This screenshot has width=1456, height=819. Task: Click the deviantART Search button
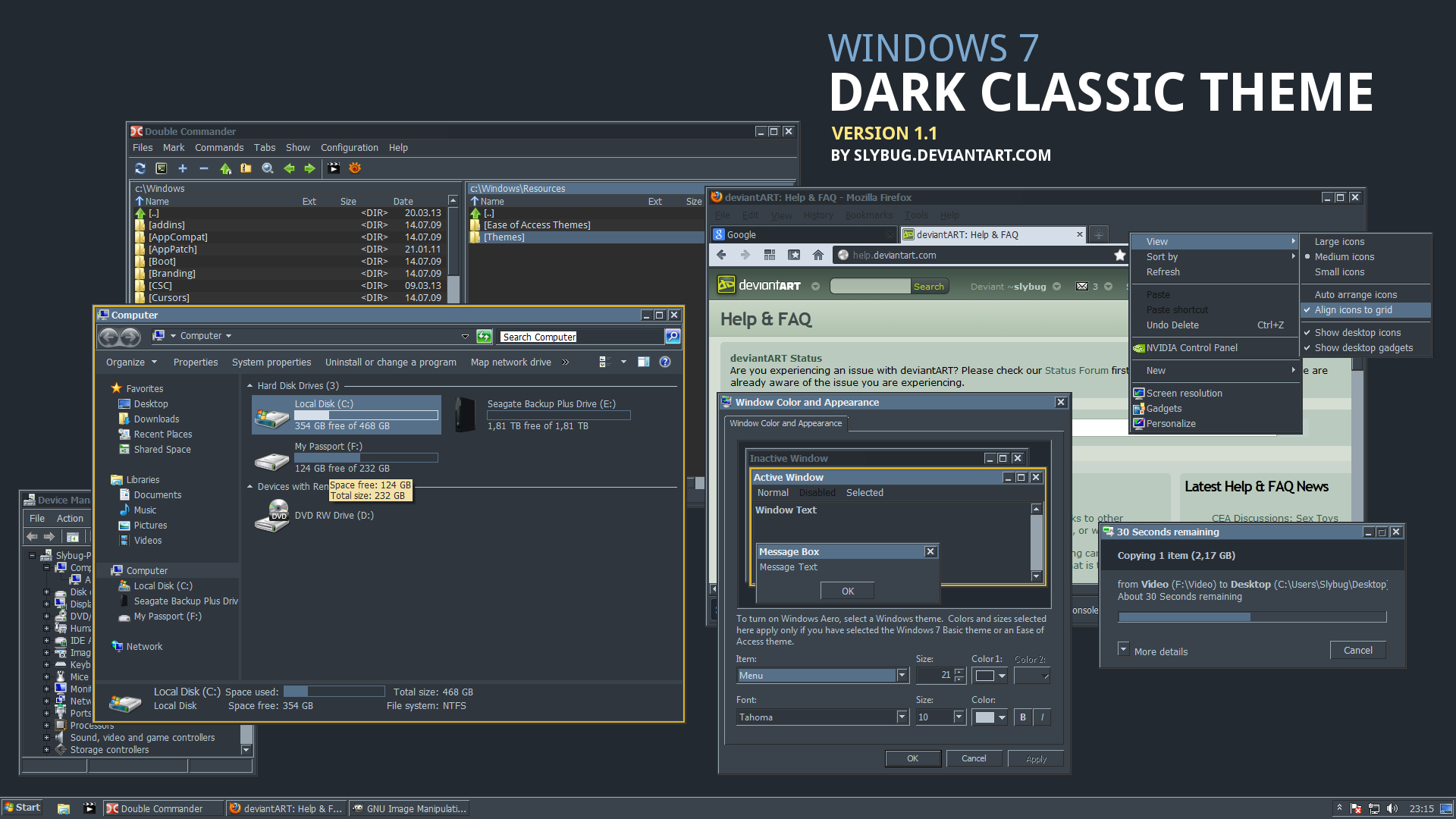point(929,287)
